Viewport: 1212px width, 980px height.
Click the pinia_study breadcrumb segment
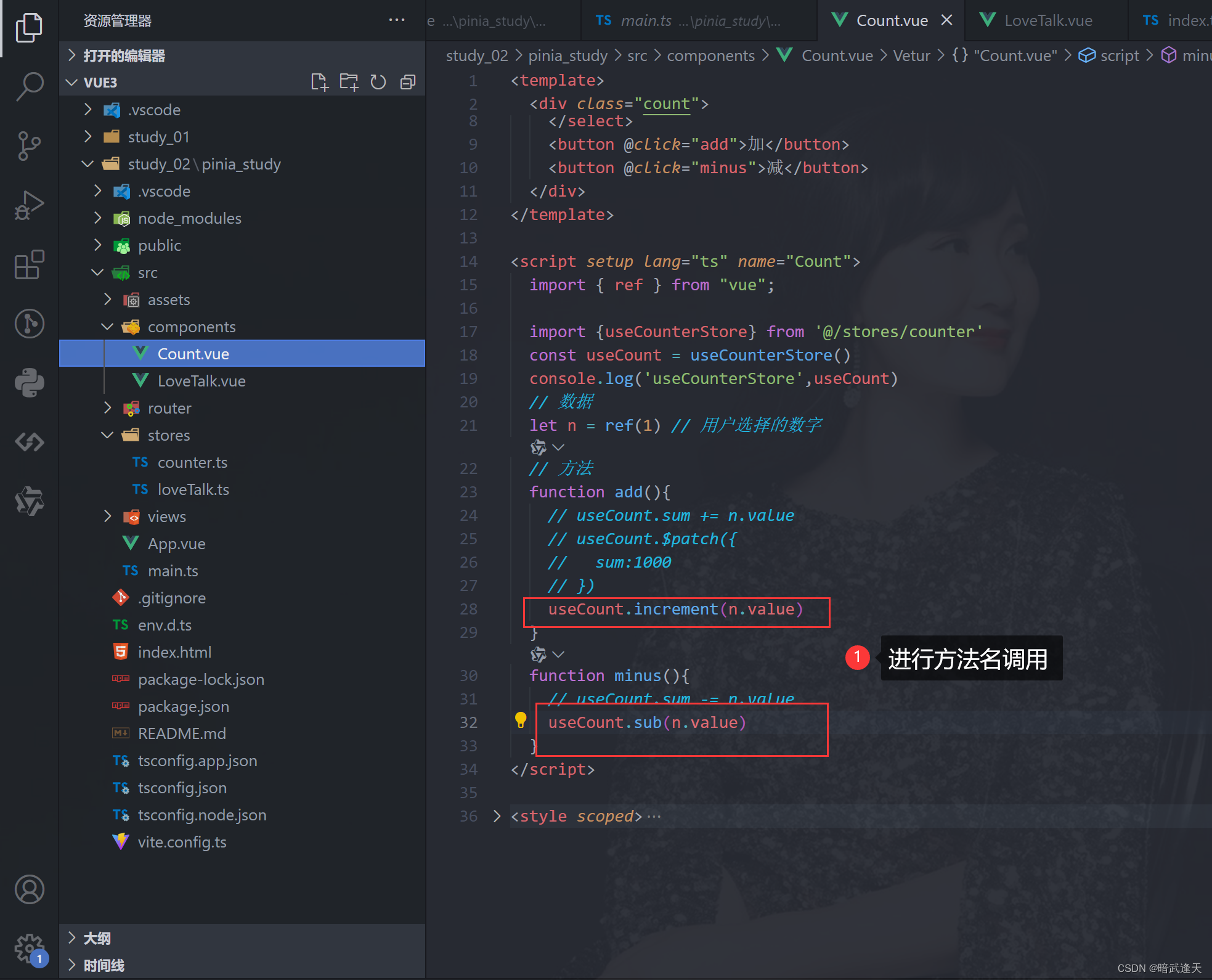click(568, 55)
